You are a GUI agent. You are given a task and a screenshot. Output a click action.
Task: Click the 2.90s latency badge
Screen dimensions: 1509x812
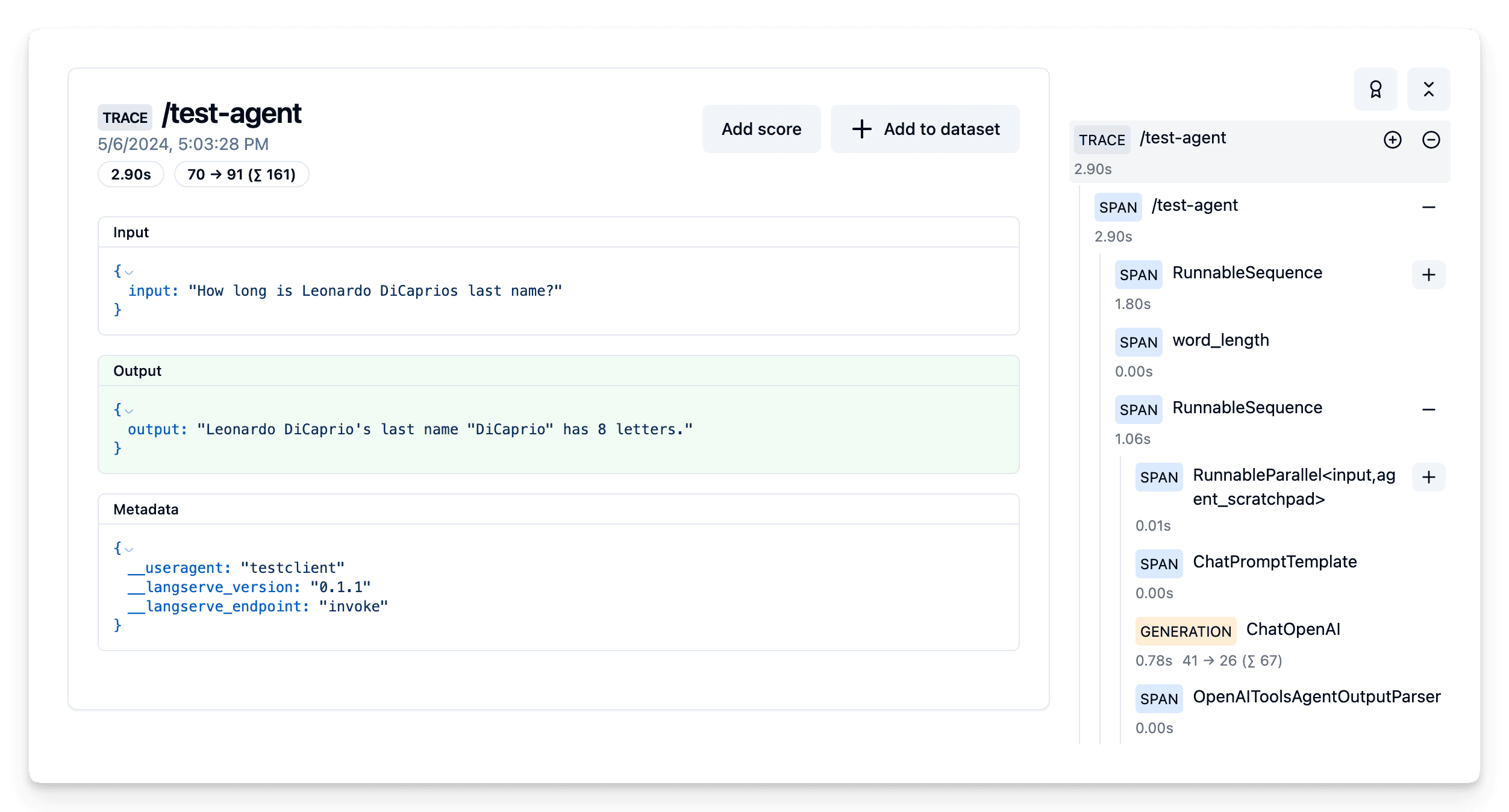click(131, 175)
